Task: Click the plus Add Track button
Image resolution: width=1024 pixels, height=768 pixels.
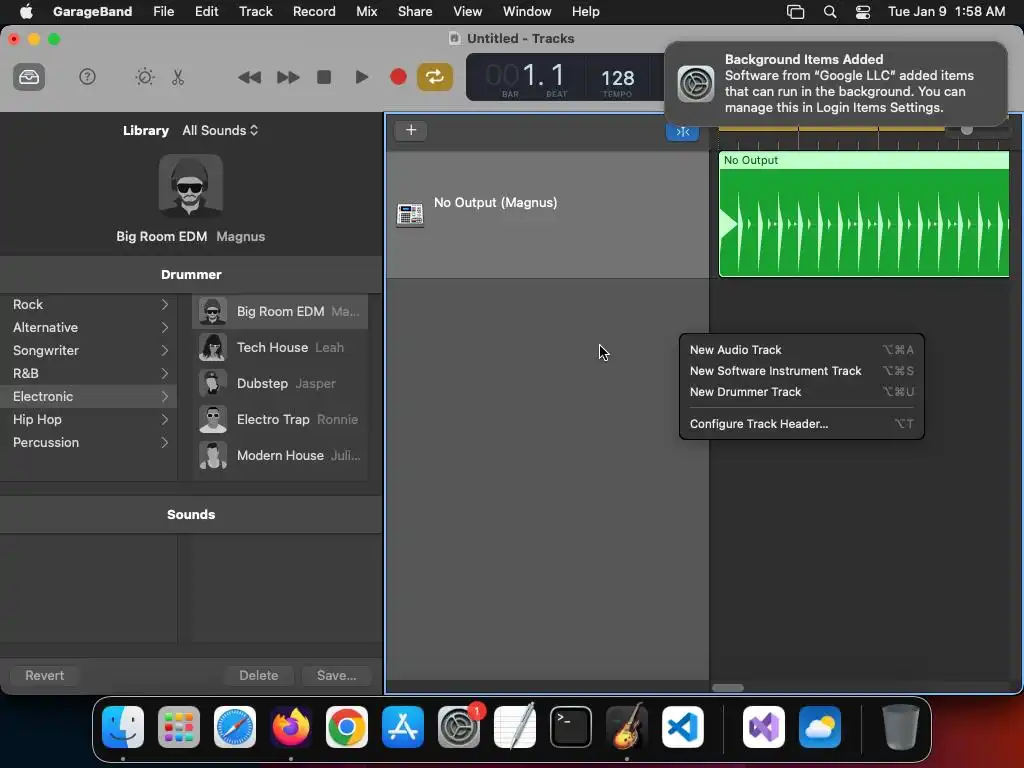Action: click(411, 130)
